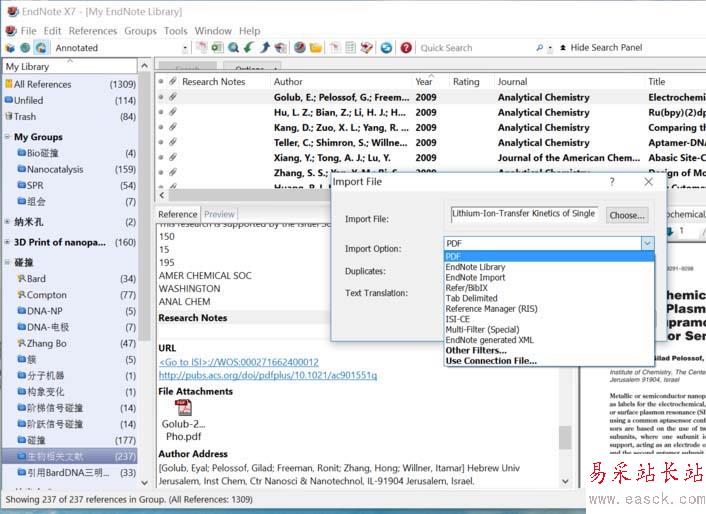Click the Format Bibliography toolbar icon

pos(350,47)
